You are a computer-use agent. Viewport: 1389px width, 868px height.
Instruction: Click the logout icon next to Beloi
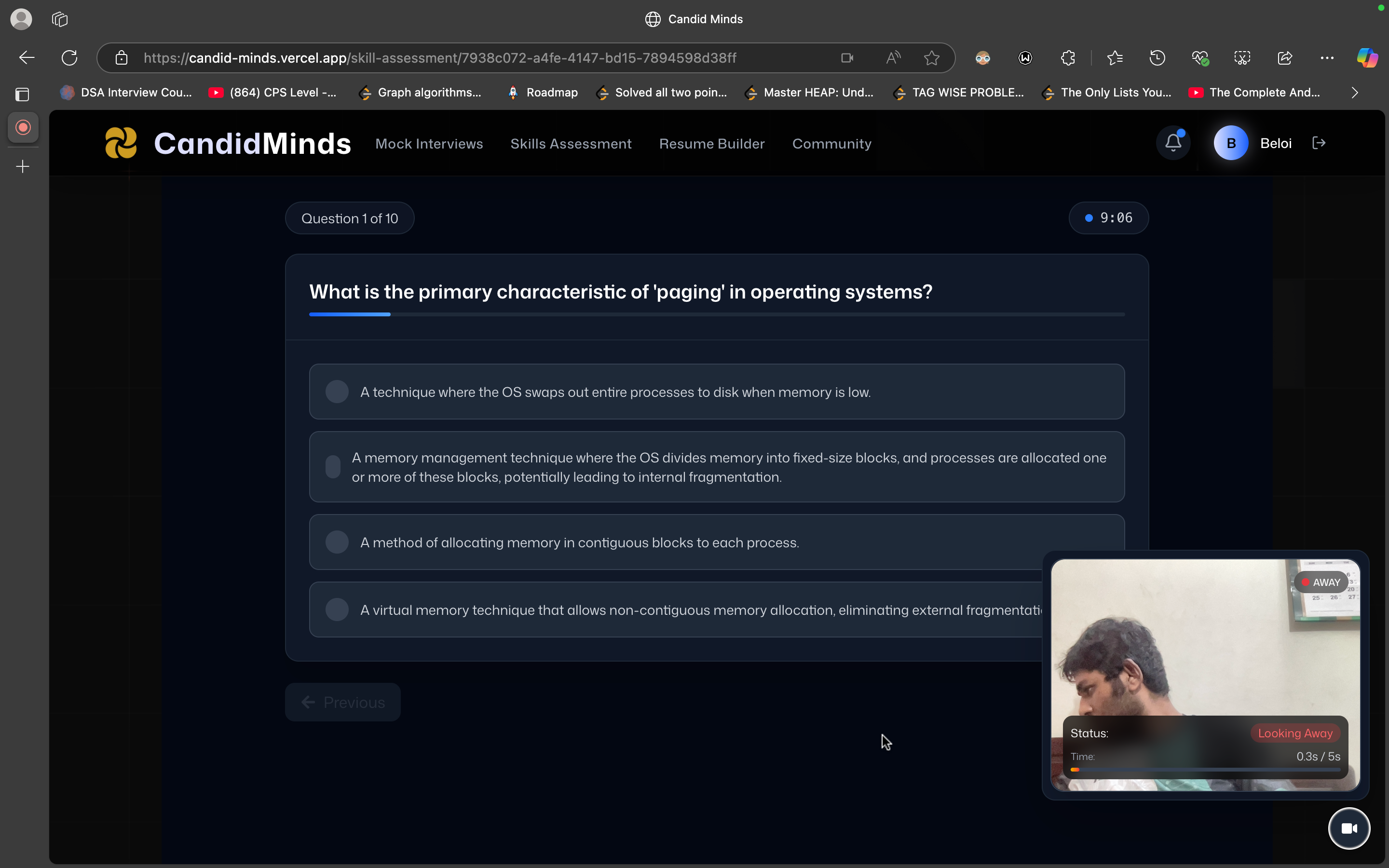tap(1319, 143)
